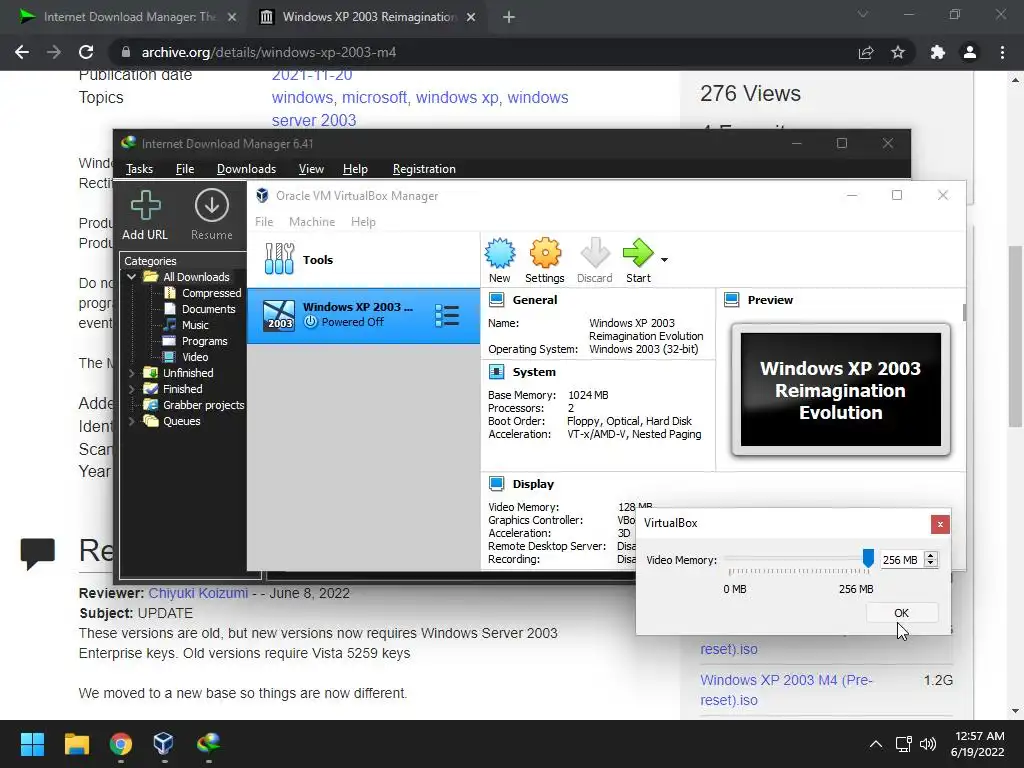
Task: Open View menu in Internet Download Manager
Action: coord(311,169)
